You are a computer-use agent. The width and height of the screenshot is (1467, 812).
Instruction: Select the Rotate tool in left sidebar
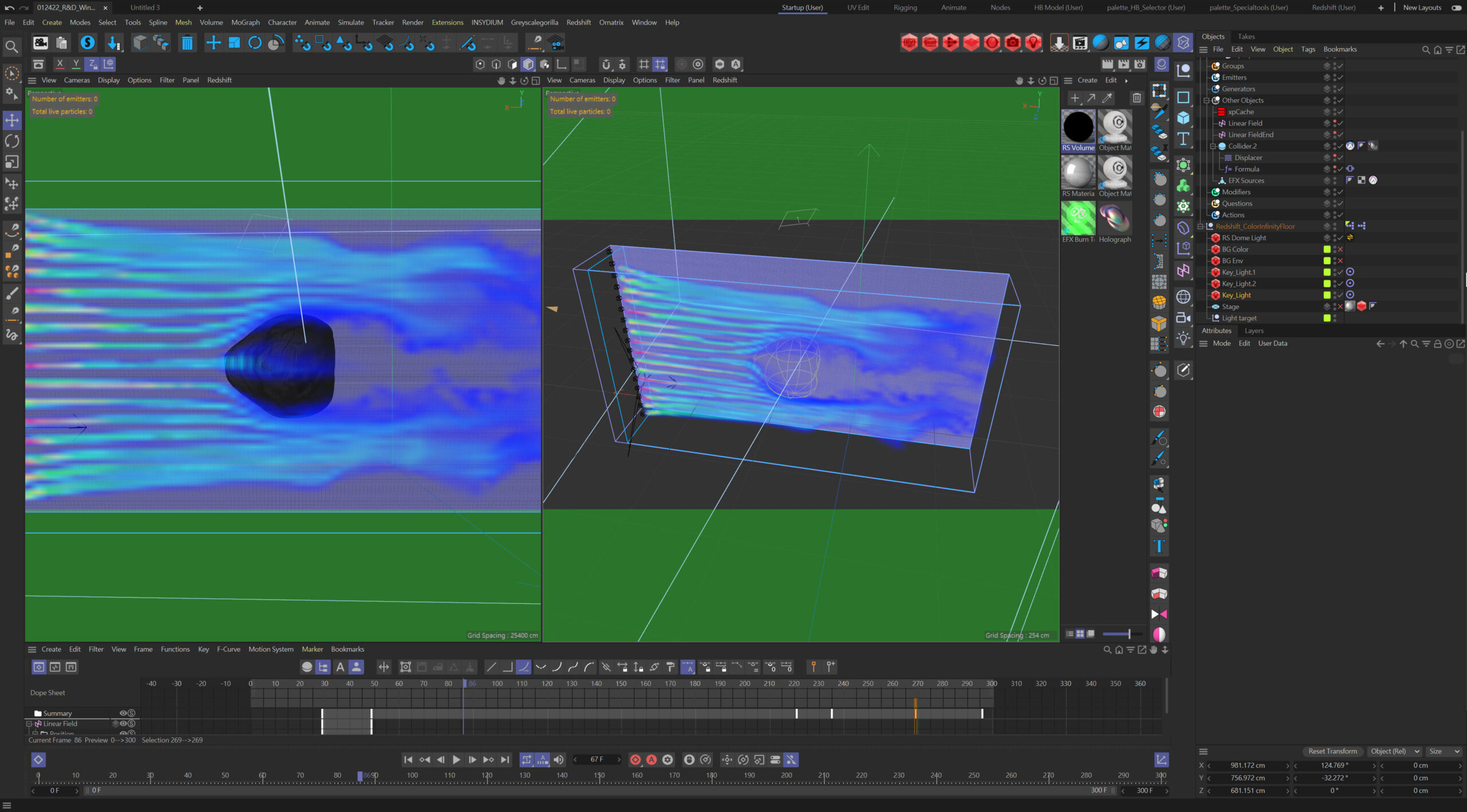coord(12,141)
